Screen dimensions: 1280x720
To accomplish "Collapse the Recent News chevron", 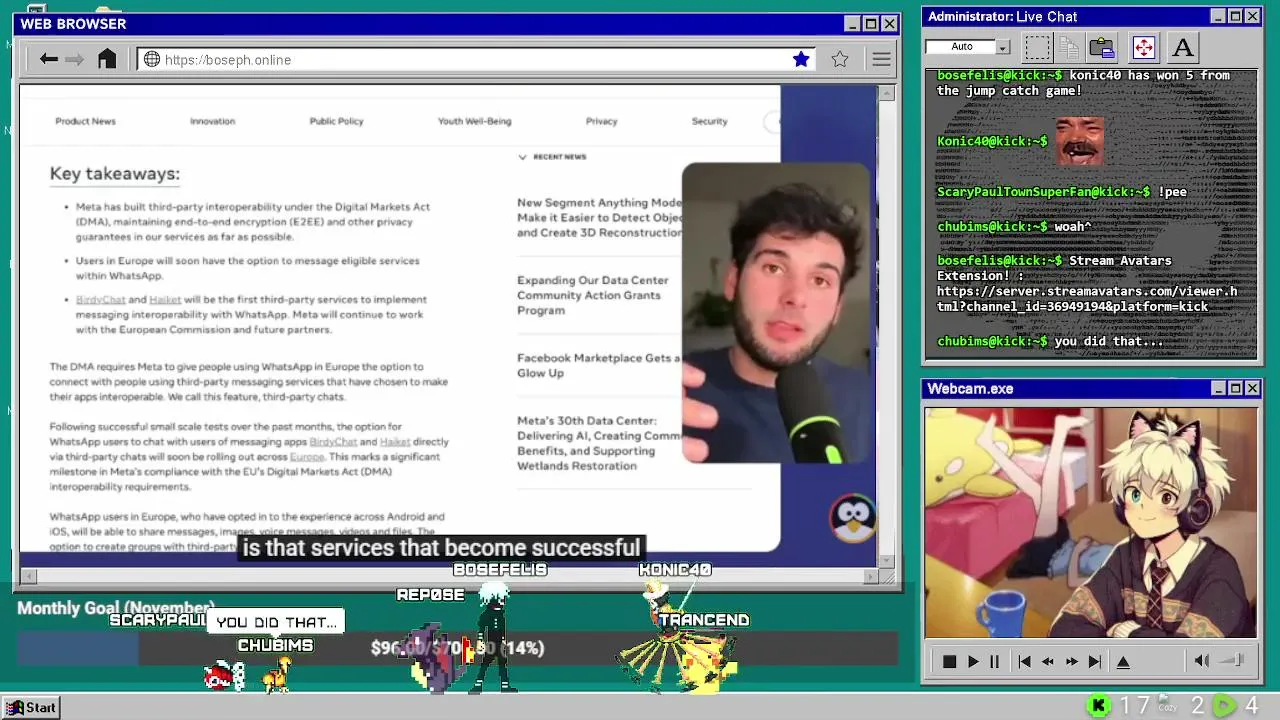I will 522,157.
